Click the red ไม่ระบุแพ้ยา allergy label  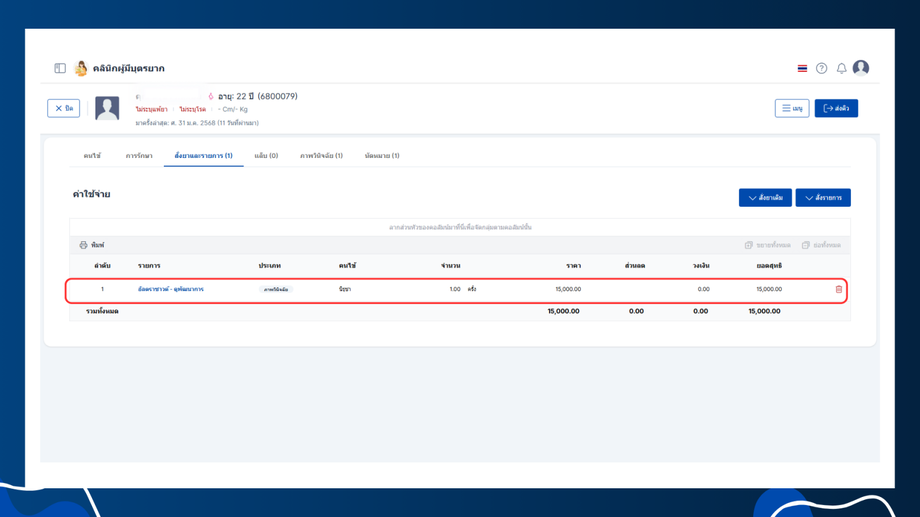point(151,109)
